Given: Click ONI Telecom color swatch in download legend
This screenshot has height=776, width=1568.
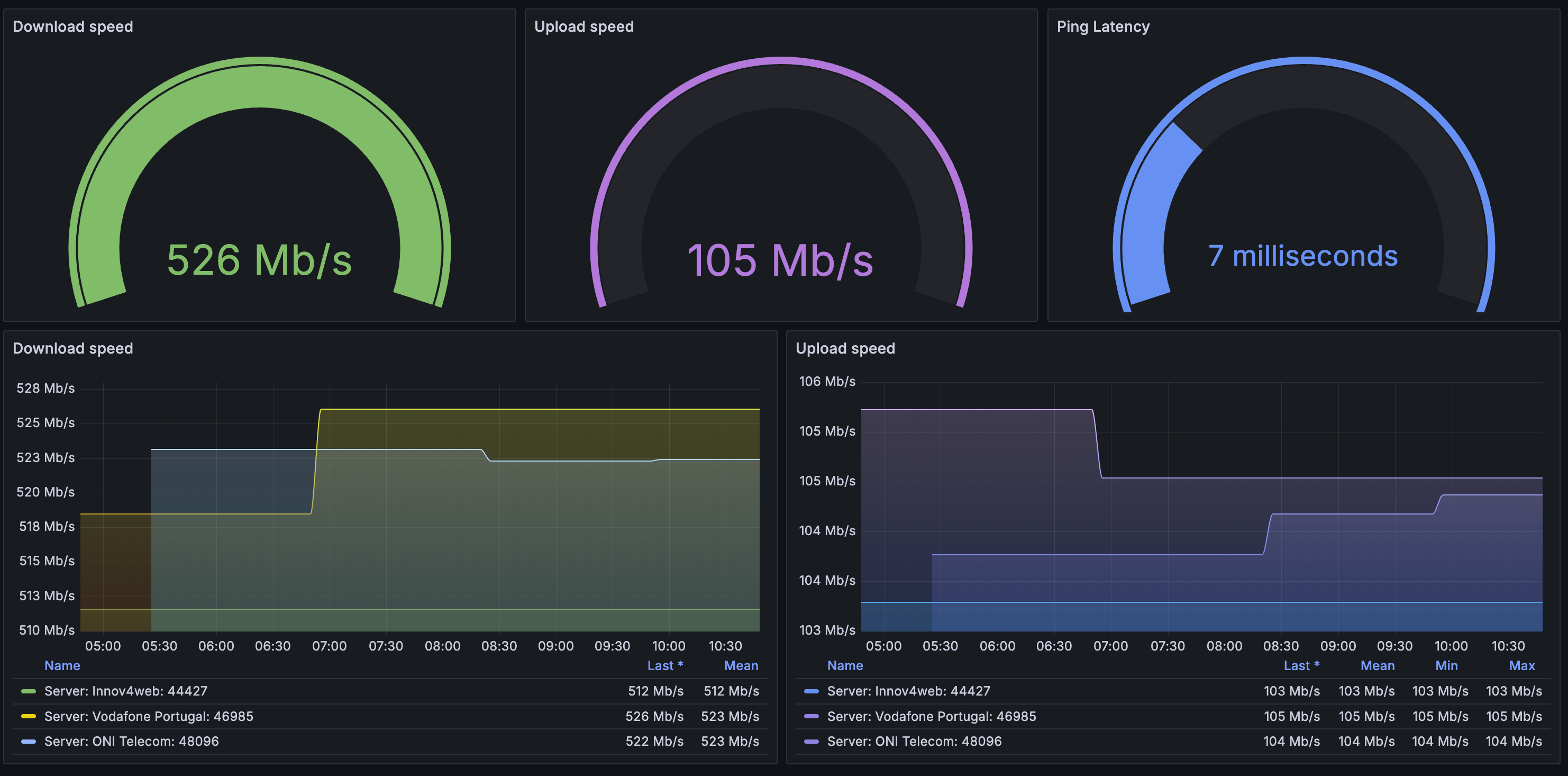Looking at the screenshot, I should click(28, 741).
